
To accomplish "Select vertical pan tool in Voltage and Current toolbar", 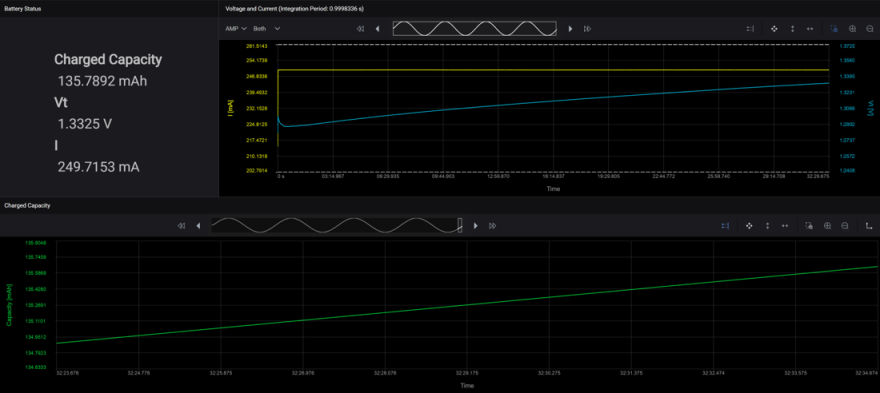I will tap(792, 29).
